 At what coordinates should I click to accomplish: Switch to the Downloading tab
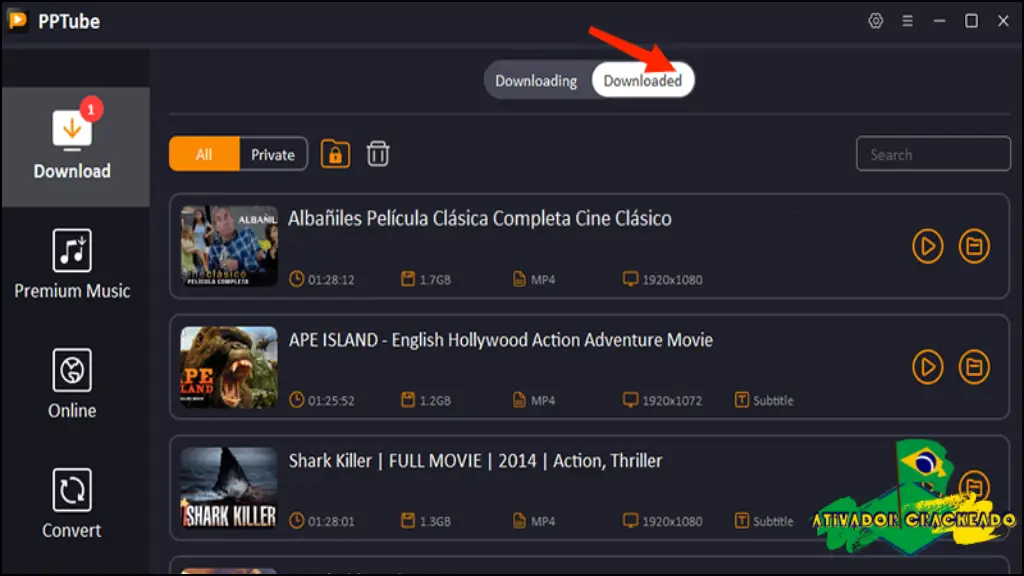click(536, 81)
